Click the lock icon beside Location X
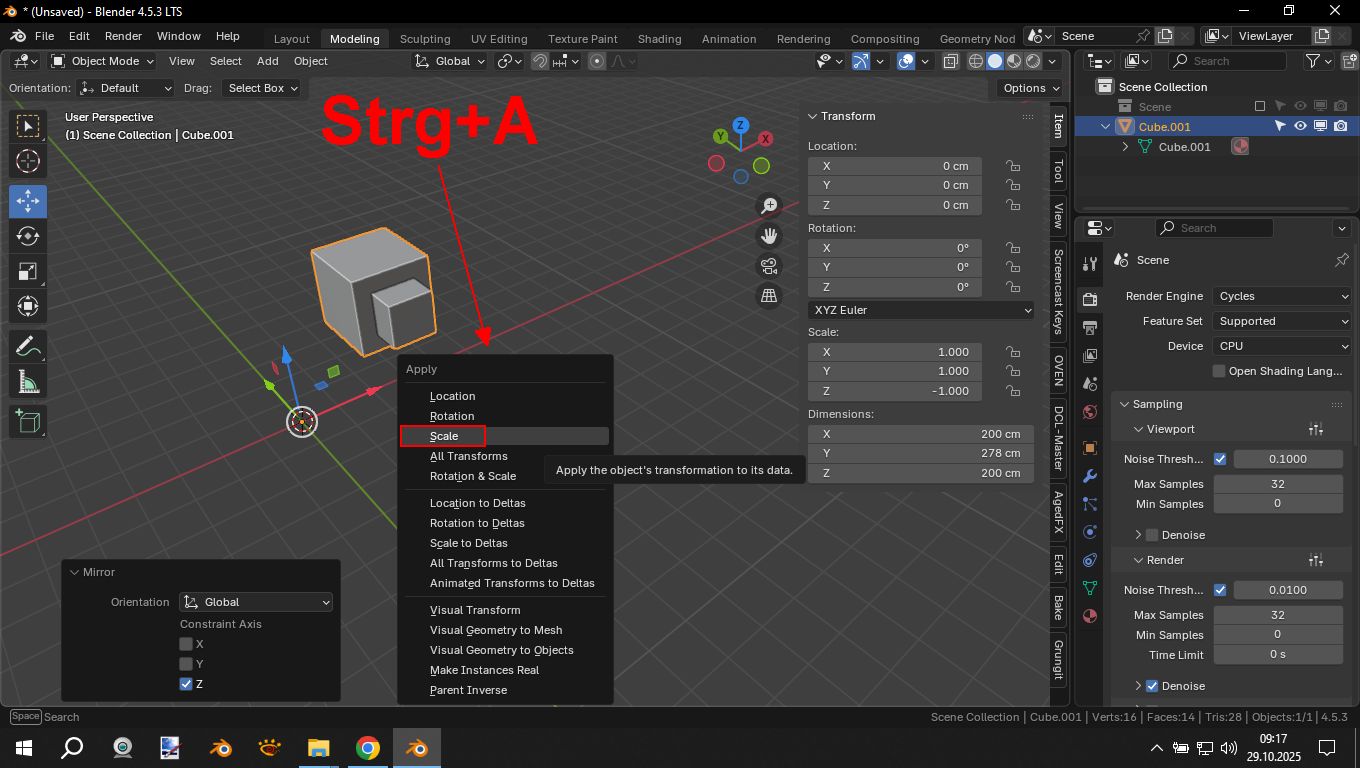Image resolution: width=1360 pixels, height=768 pixels. point(1013,166)
